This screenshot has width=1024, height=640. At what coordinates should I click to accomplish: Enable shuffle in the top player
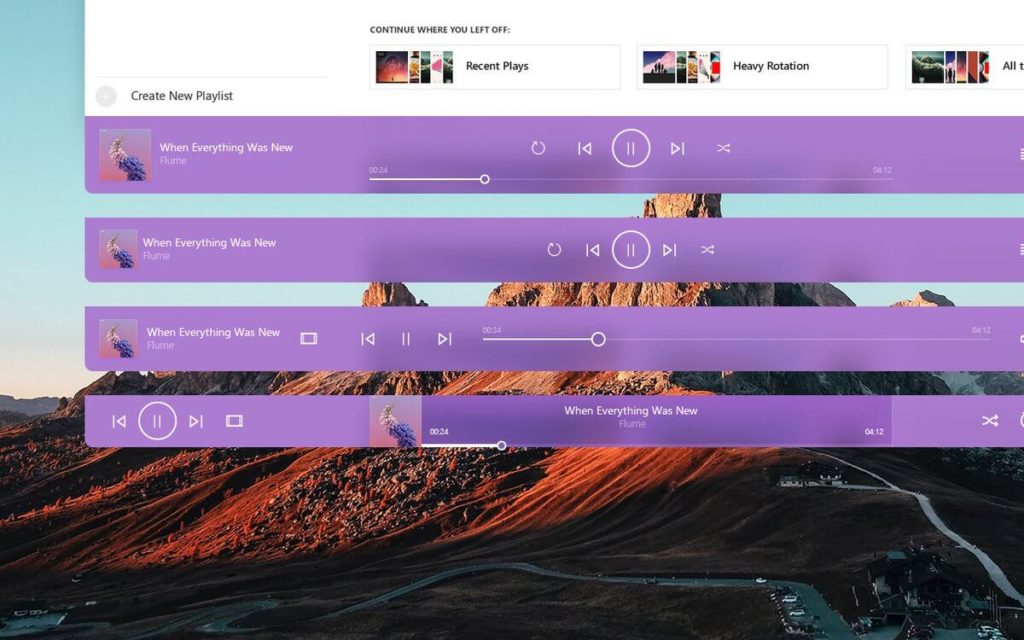coord(724,147)
